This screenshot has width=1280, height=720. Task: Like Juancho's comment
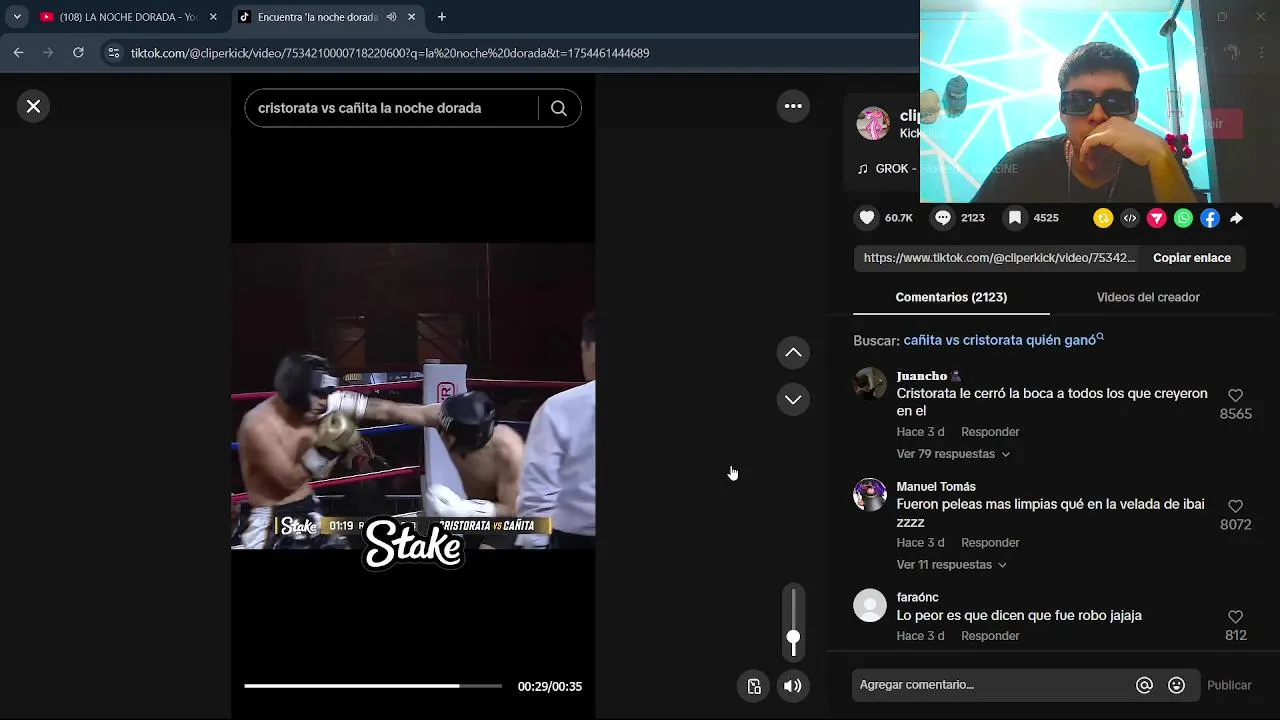1235,396
